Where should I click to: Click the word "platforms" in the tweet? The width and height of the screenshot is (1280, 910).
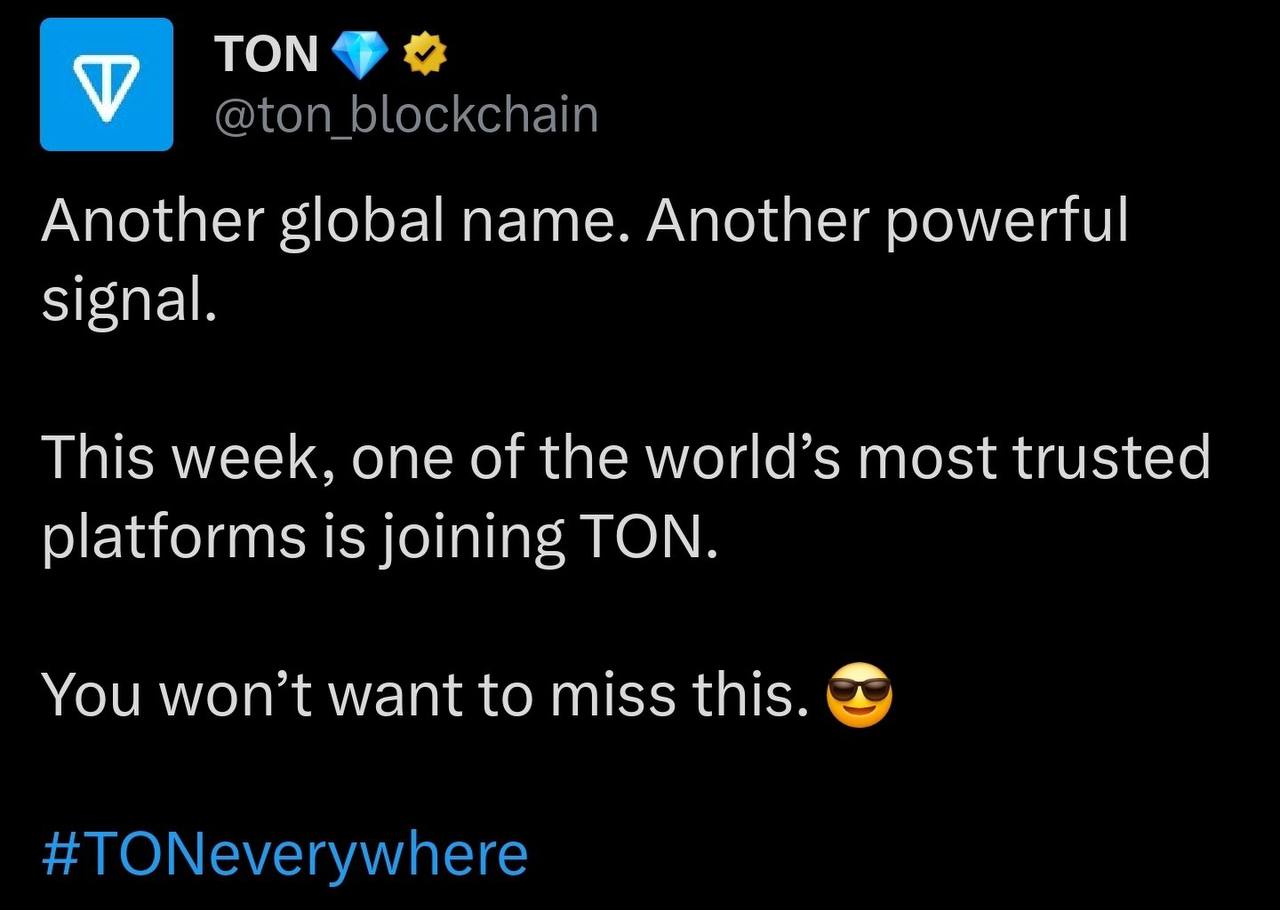click(174, 539)
